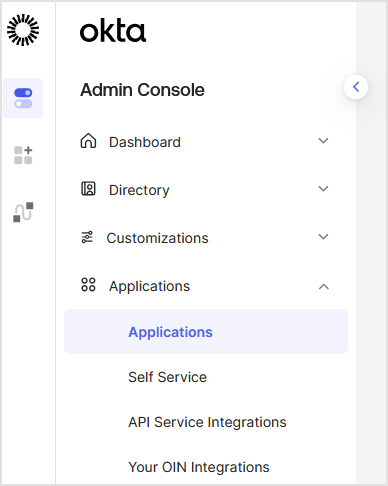This screenshot has height=486, width=388.
Task: Select the Admin Console toggle icon in rail
Action: click(23, 98)
